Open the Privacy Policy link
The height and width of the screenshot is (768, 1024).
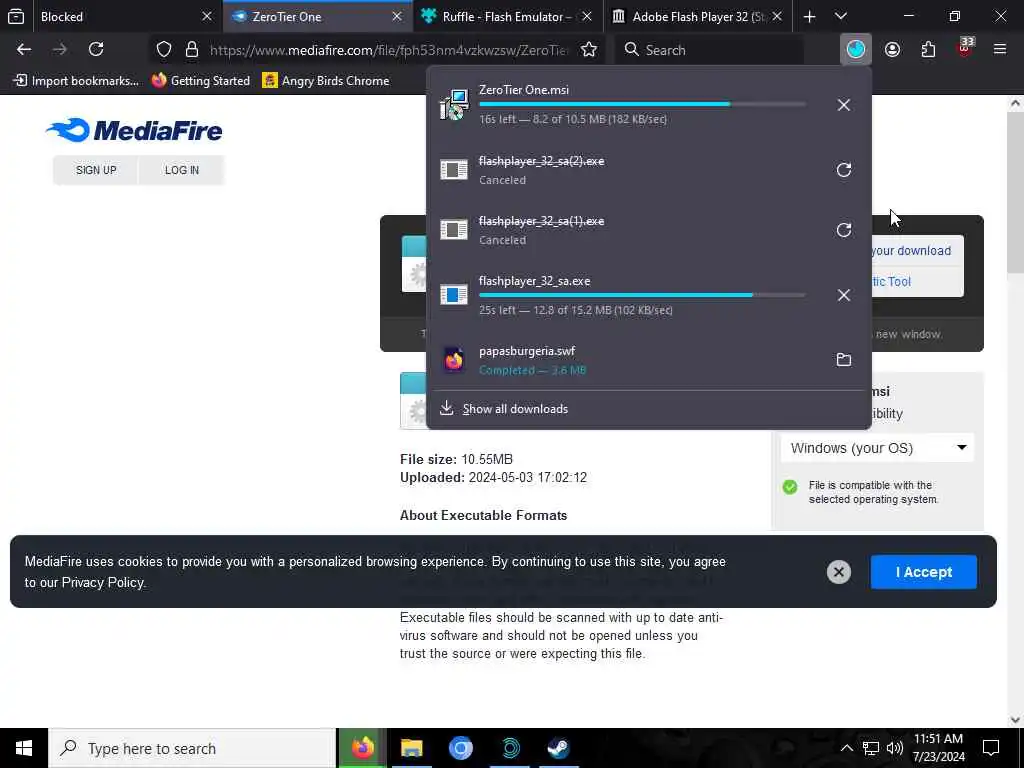pos(103,583)
